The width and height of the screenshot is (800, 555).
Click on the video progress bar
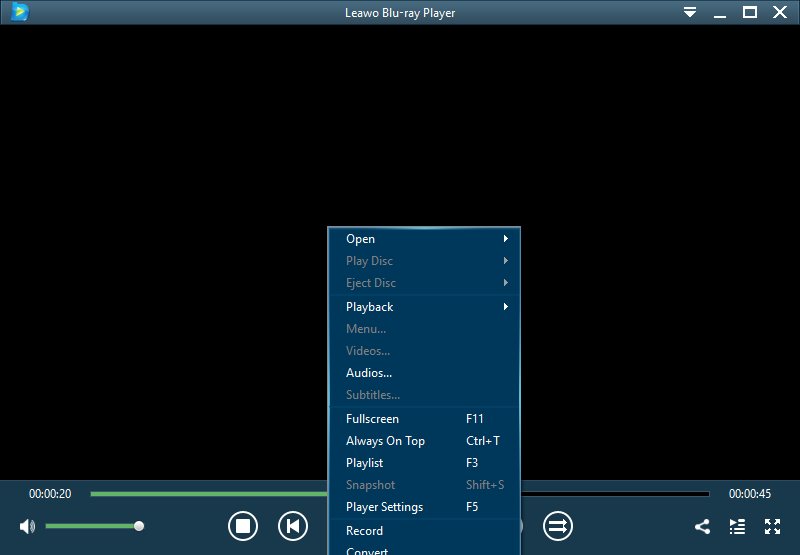399,494
